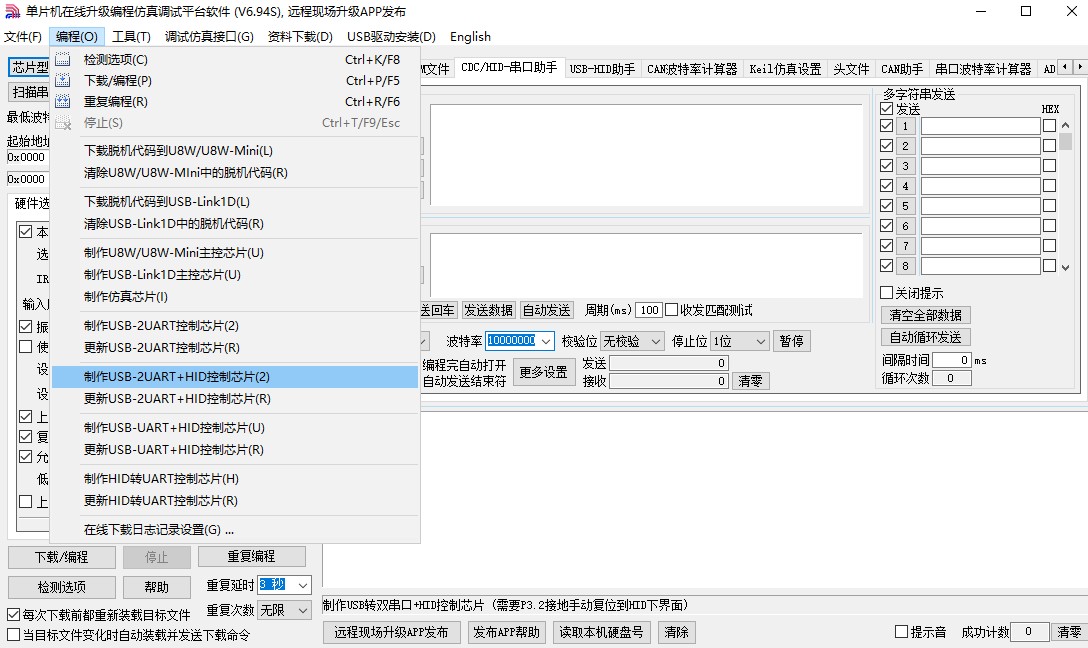Click the 间隔时间 input field
The width and height of the screenshot is (1088, 648).
[951, 360]
